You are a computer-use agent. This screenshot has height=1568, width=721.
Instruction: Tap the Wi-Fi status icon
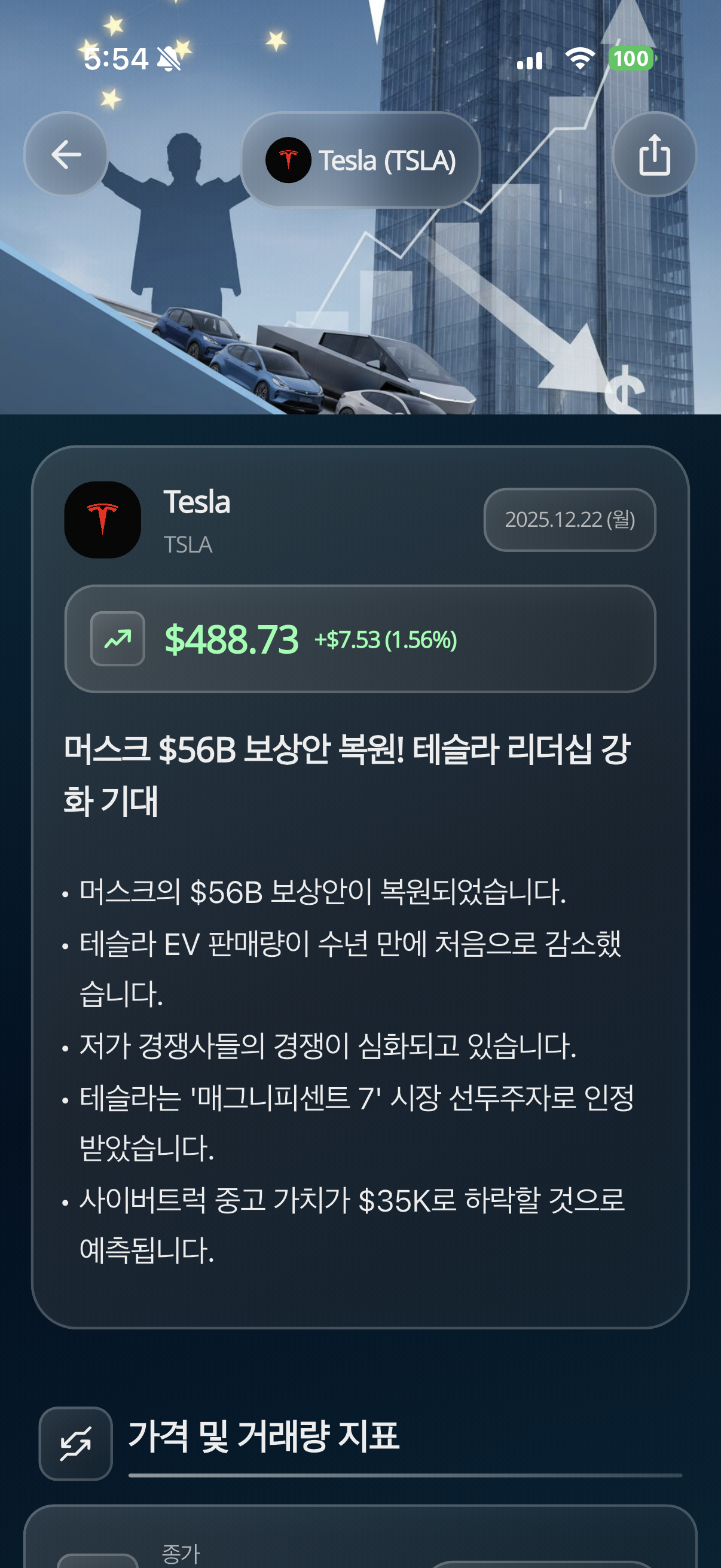click(579, 59)
